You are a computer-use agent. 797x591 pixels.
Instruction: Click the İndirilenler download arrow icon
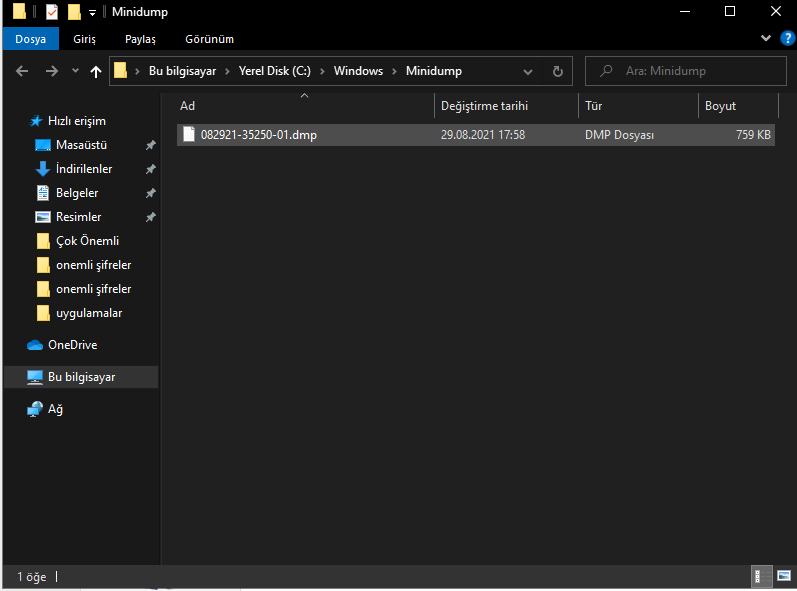click(43, 169)
